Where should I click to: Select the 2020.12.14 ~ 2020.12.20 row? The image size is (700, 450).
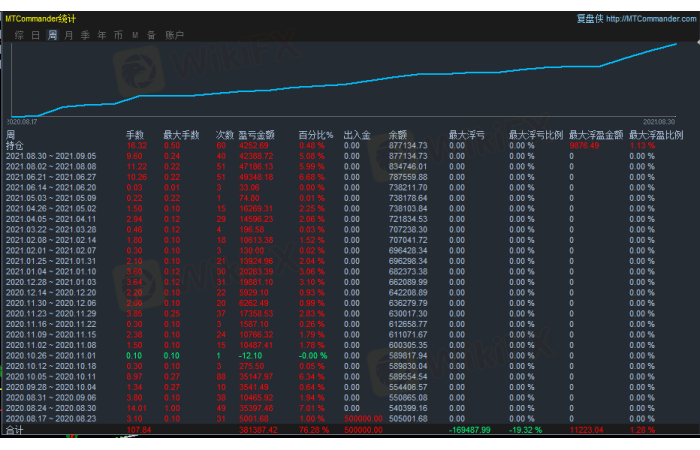(x=346, y=292)
